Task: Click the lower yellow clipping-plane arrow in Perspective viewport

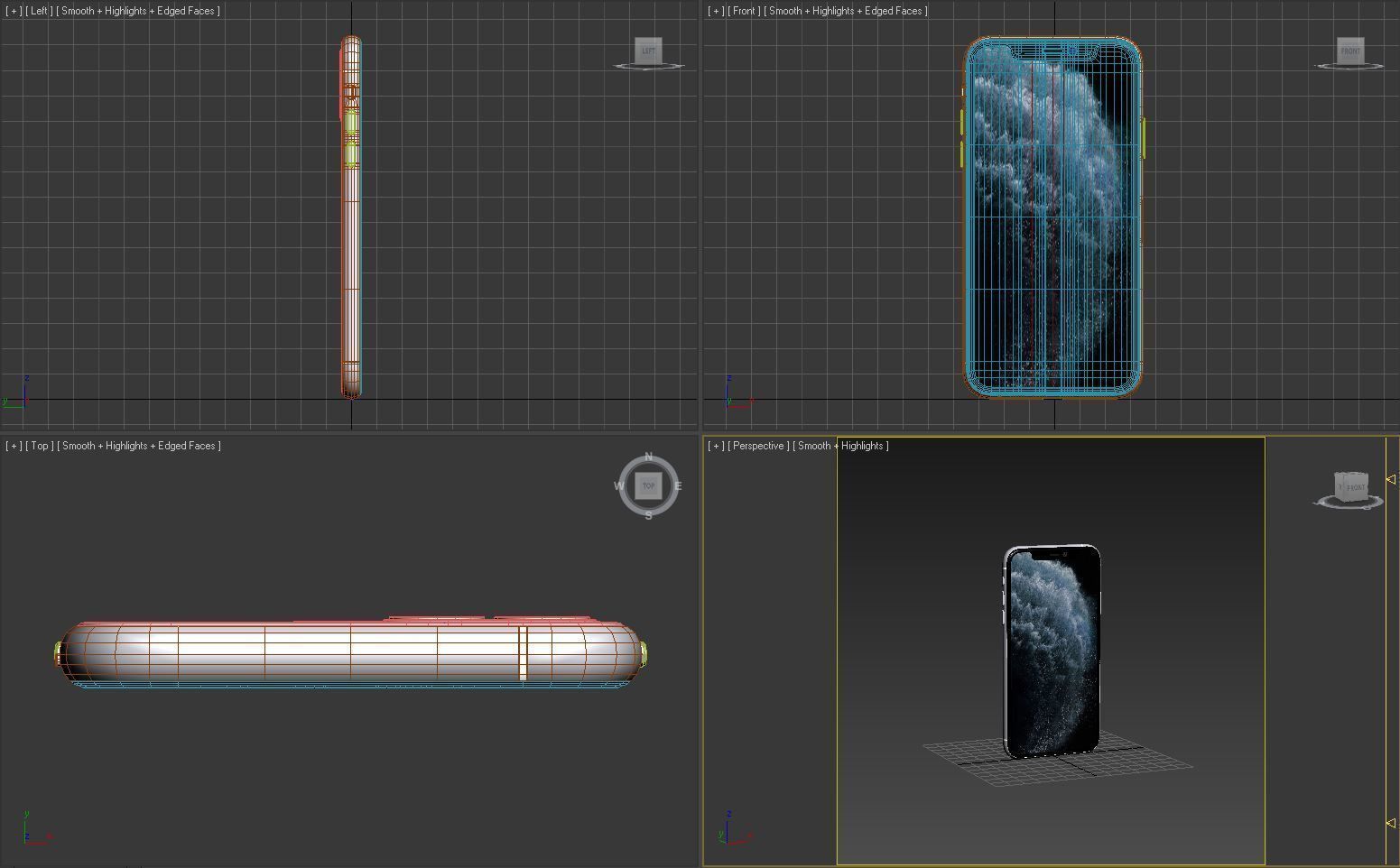Action: (1391, 823)
